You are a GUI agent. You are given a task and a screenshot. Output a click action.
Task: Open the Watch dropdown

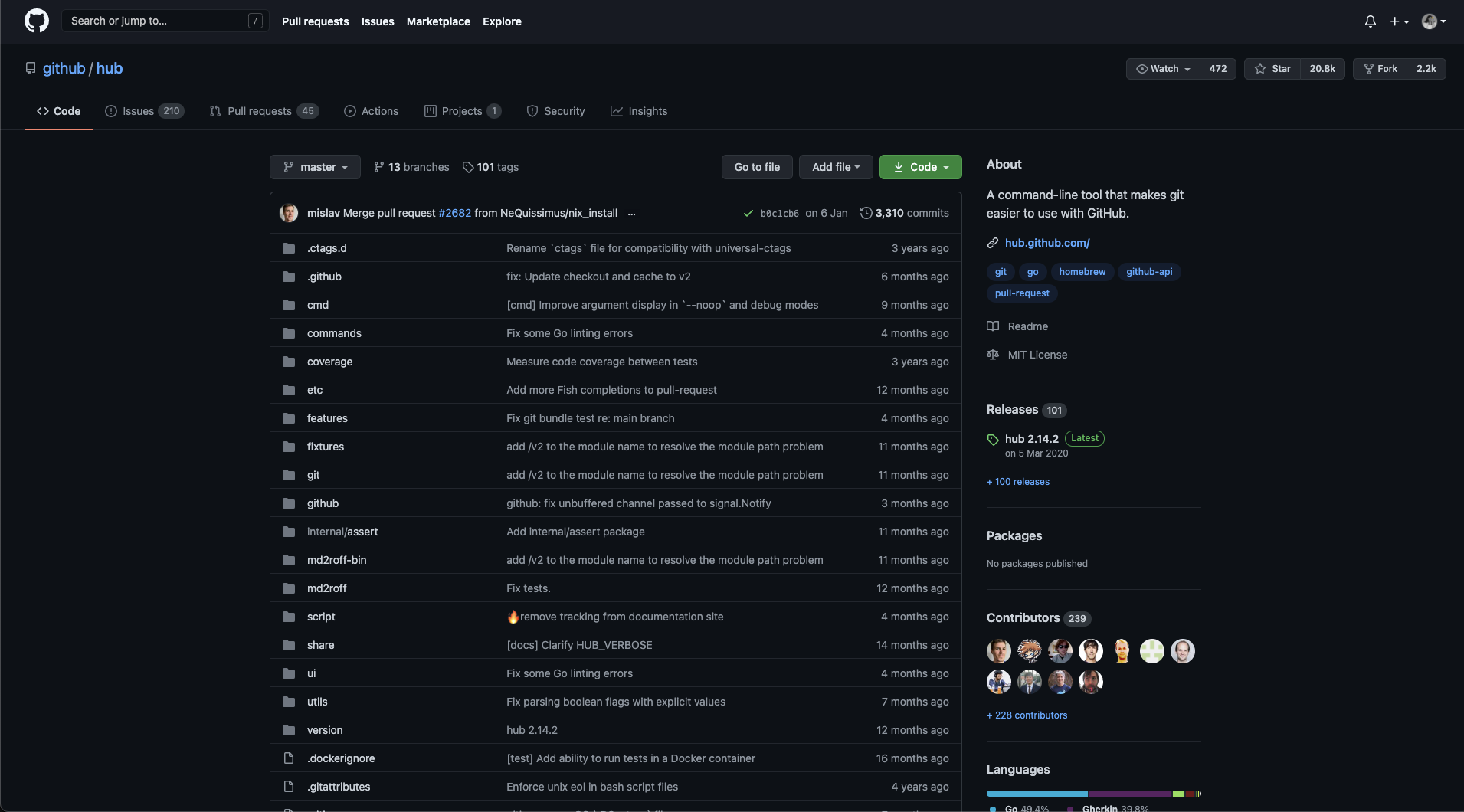1163,69
